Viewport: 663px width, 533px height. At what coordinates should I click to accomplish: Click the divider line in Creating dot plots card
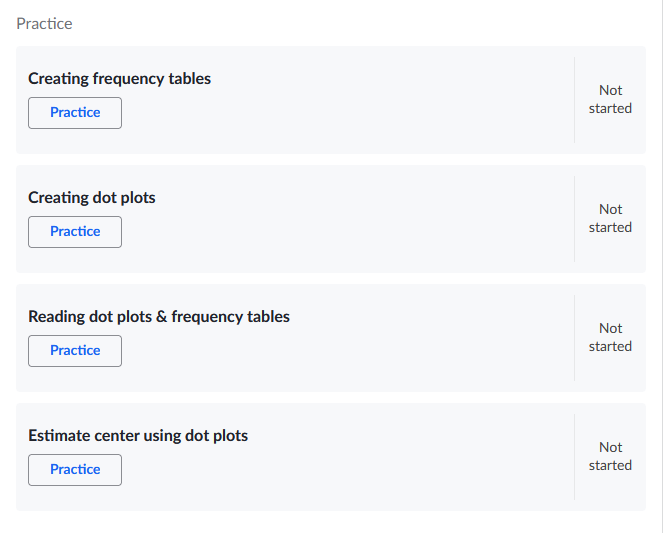pyautogui.click(x=574, y=219)
